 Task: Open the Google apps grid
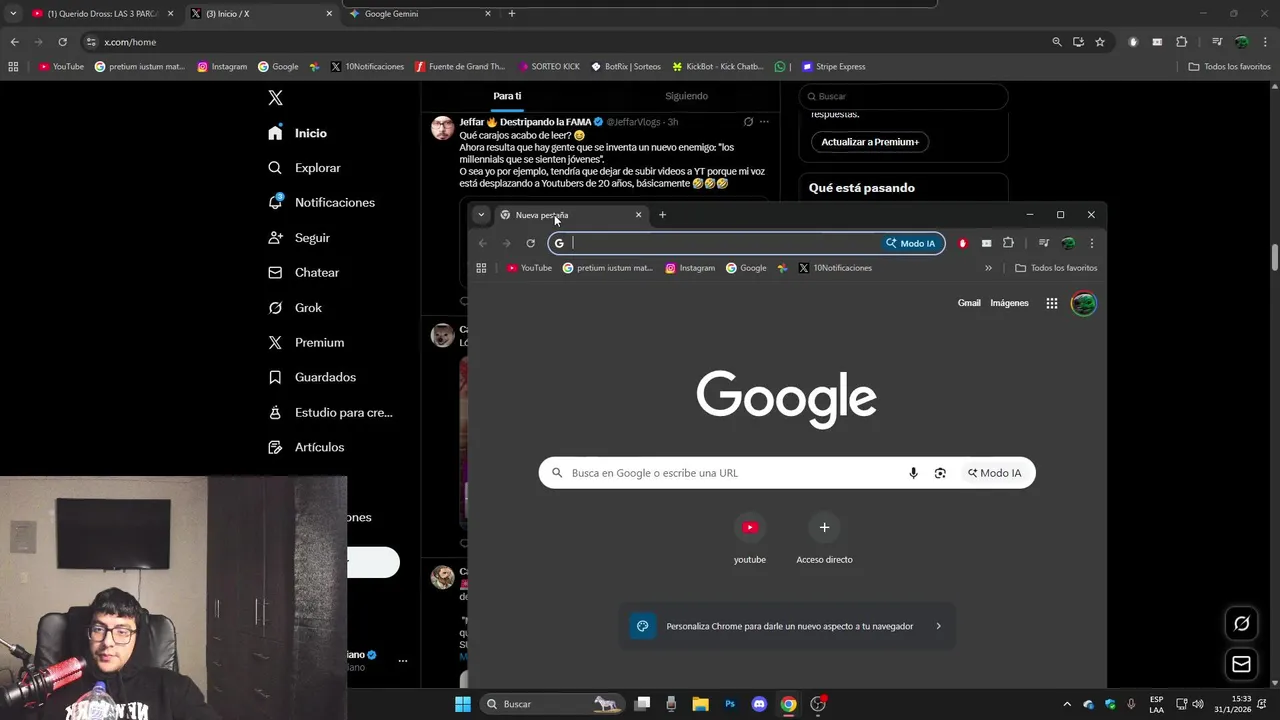click(x=1052, y=303)
